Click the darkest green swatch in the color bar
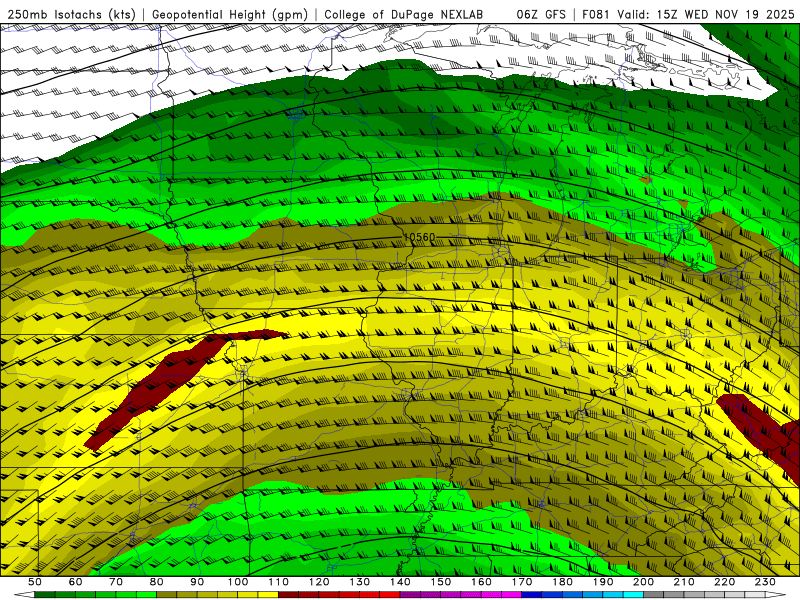Image resolution: width=800 pixels, height=600 pixels. (45, 595)
